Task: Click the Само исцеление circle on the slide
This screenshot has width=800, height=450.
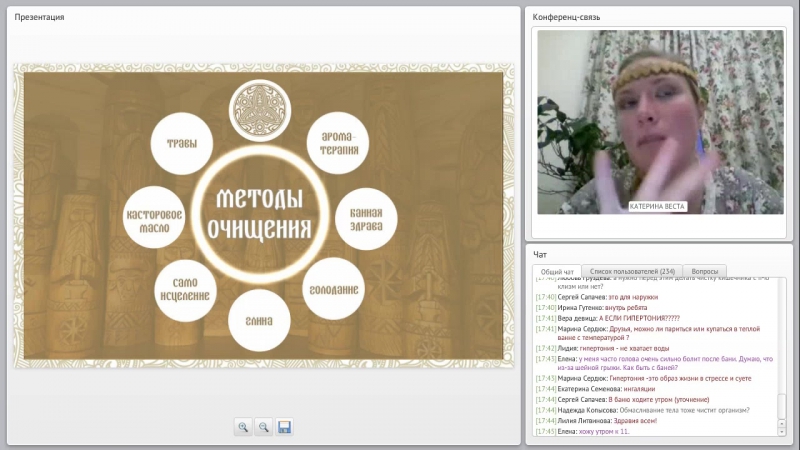Action: [185, 290]
